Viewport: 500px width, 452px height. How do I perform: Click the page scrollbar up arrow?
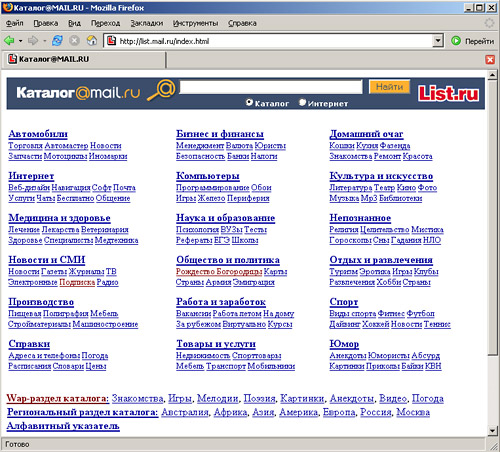point(493,75)
